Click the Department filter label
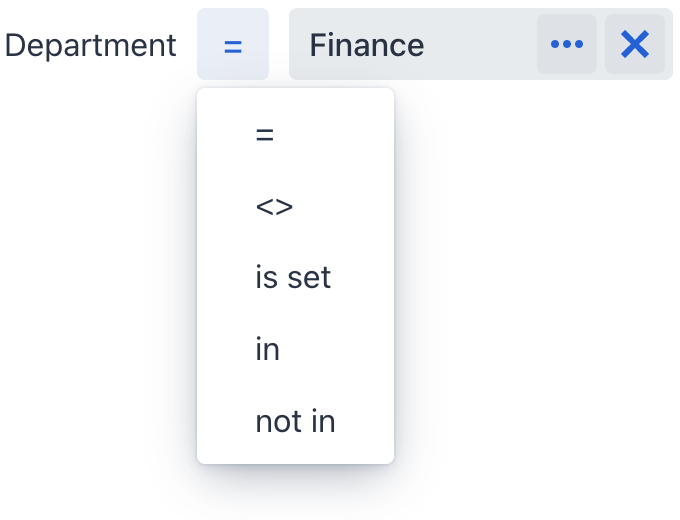This screenshot has height=520, width=680. [91, 45]
